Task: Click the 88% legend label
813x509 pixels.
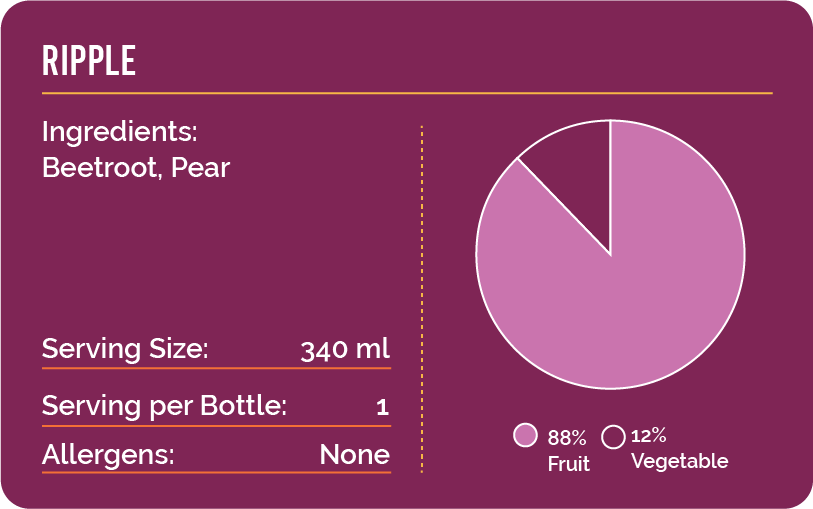Action: click(x=567, y=438)
